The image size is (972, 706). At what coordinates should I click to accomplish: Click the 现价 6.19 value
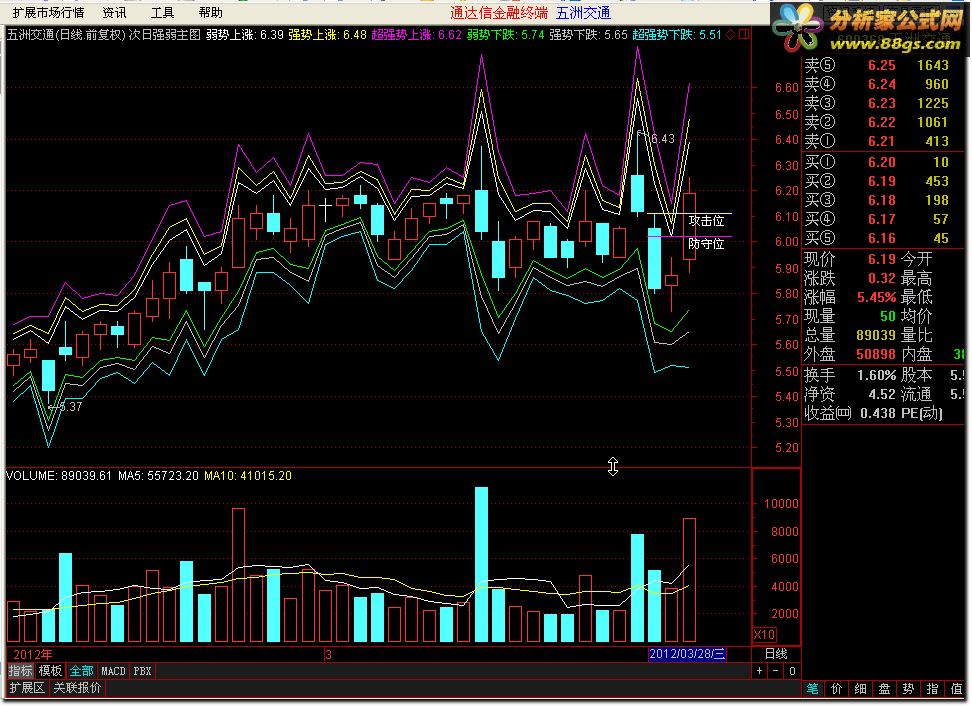881,259
